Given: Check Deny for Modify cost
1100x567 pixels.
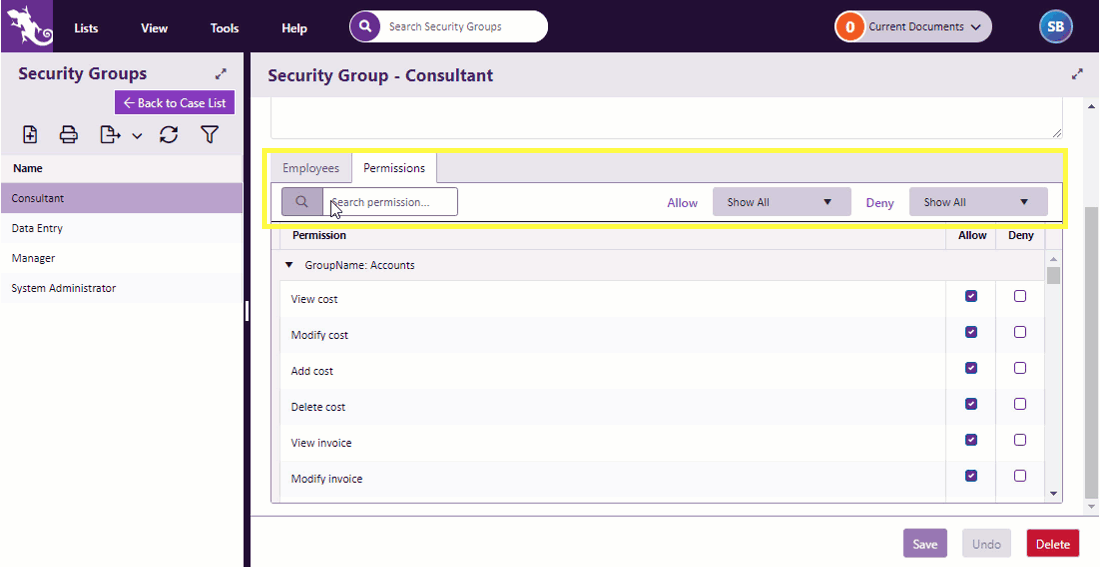Looking at the screenshot, I should point(1020,332).
